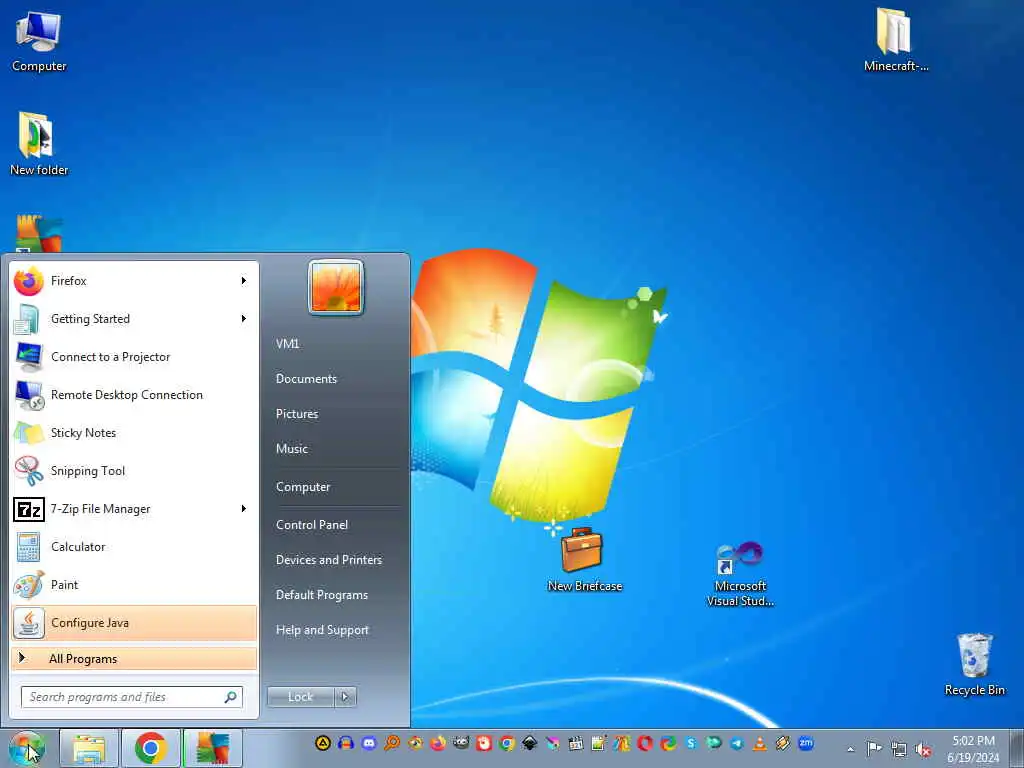Click the muted volume tray icon
Image resolution: width=1024 pixels, height=768 pixels.
pyautogui.click(x=923, y=749)
